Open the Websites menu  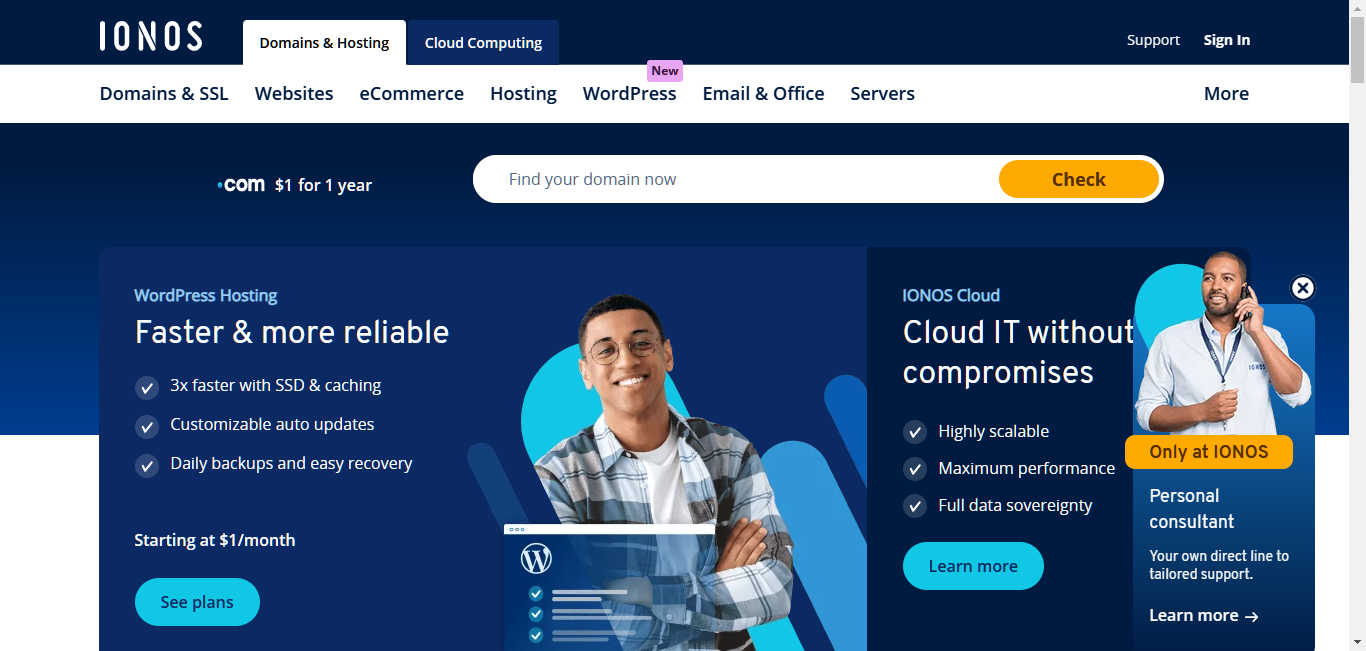(294, 94)
